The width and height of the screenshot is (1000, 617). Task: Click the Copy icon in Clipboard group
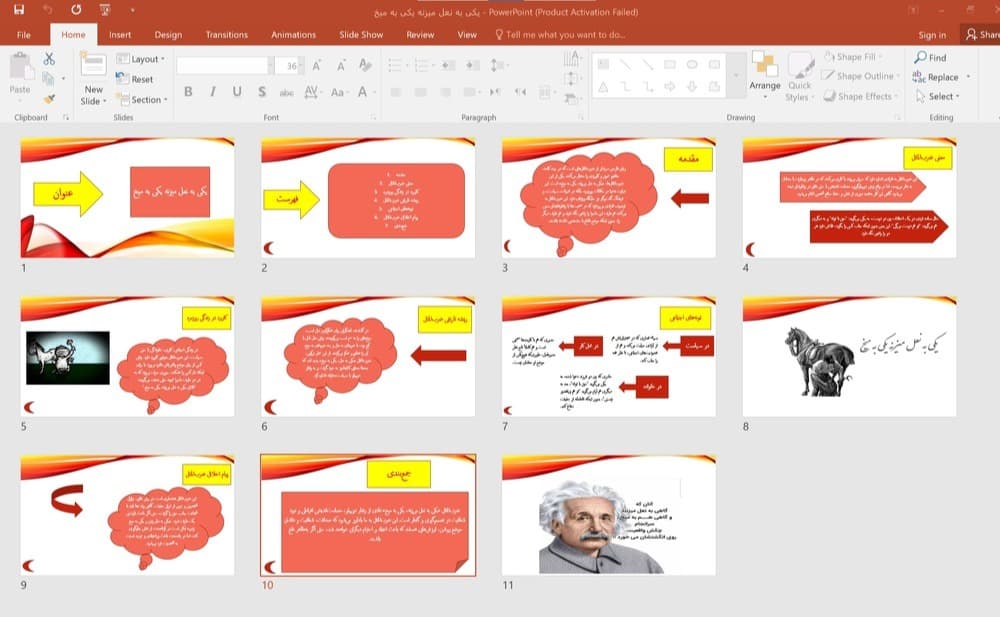pos(48,78)
